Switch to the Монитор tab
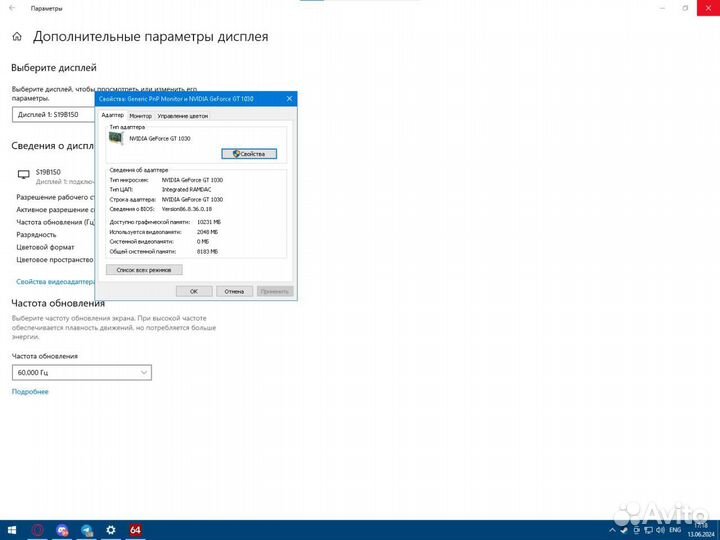The image size is (720, 540). (141, 116)
